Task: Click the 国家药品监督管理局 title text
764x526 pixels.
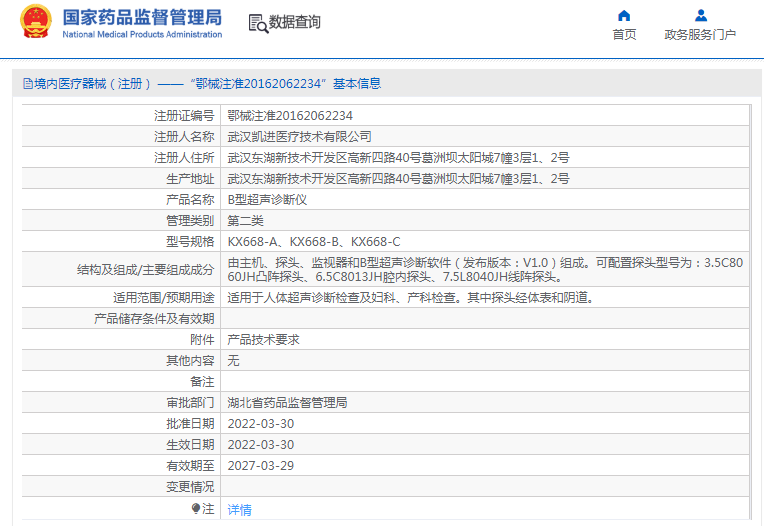Action: click(142, 18)
